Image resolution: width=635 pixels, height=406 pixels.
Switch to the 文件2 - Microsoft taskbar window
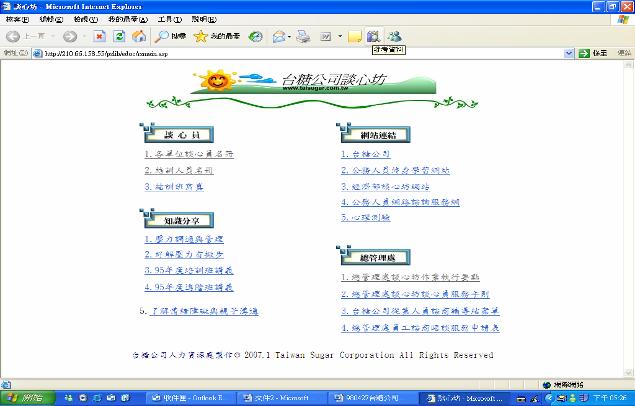[279, 398]
